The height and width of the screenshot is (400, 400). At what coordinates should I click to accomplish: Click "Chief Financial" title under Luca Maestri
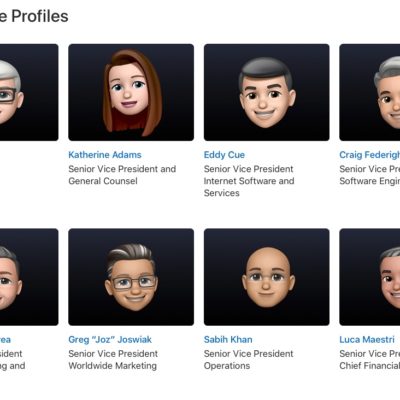(x=370, y=366)
